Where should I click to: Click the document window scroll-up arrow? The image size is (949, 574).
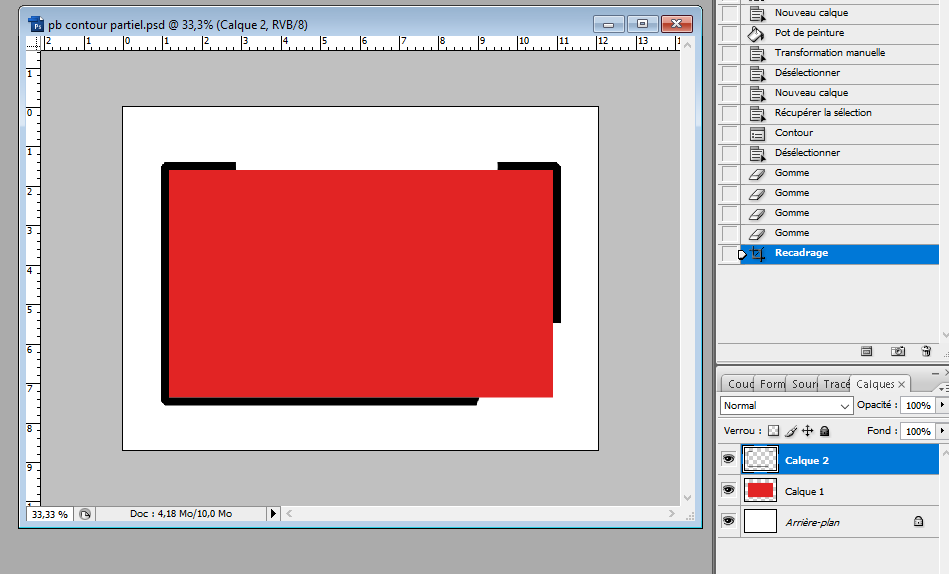pos(688,44)
